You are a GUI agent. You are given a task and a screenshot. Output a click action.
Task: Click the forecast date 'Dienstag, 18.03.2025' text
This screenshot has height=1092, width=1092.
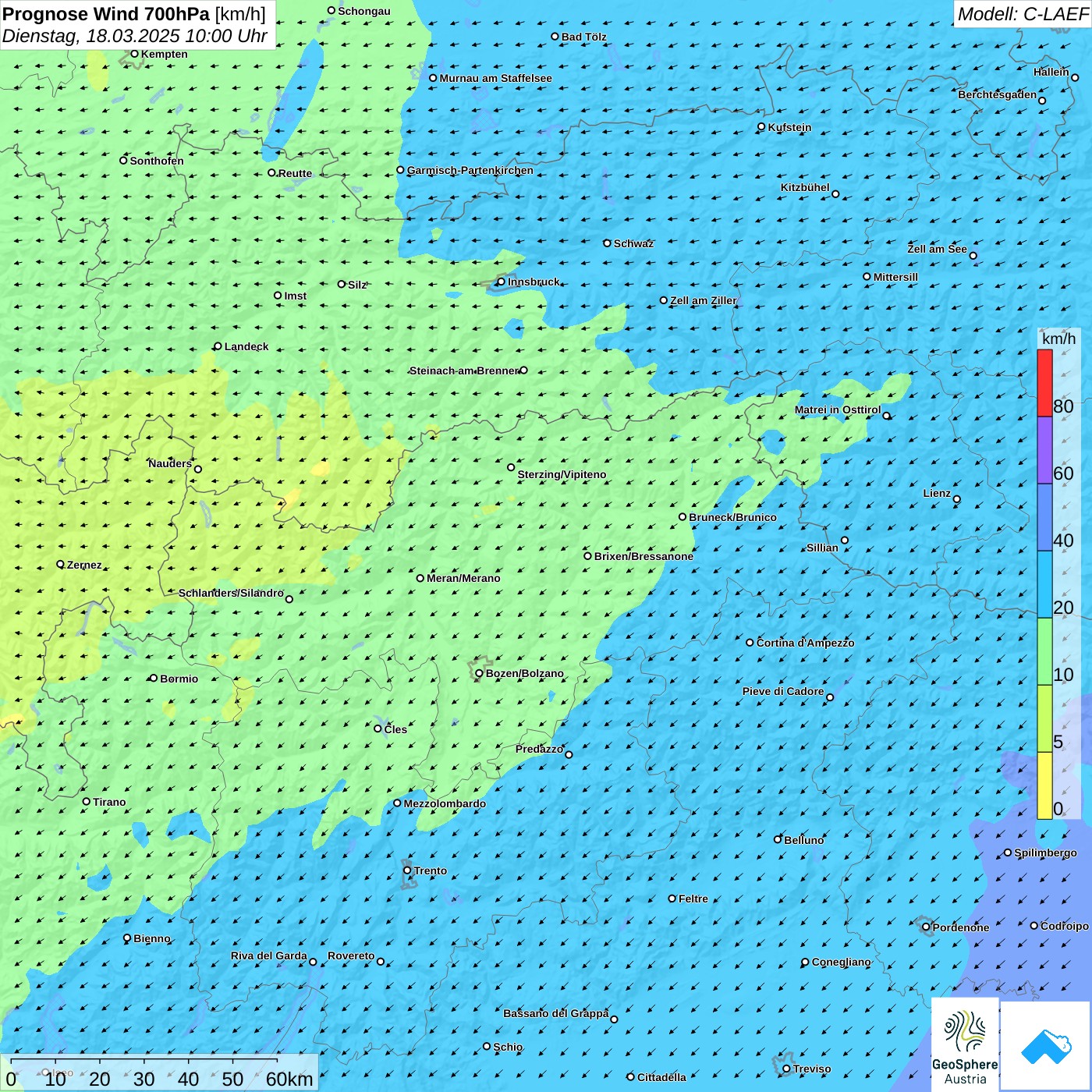[91, 36]
